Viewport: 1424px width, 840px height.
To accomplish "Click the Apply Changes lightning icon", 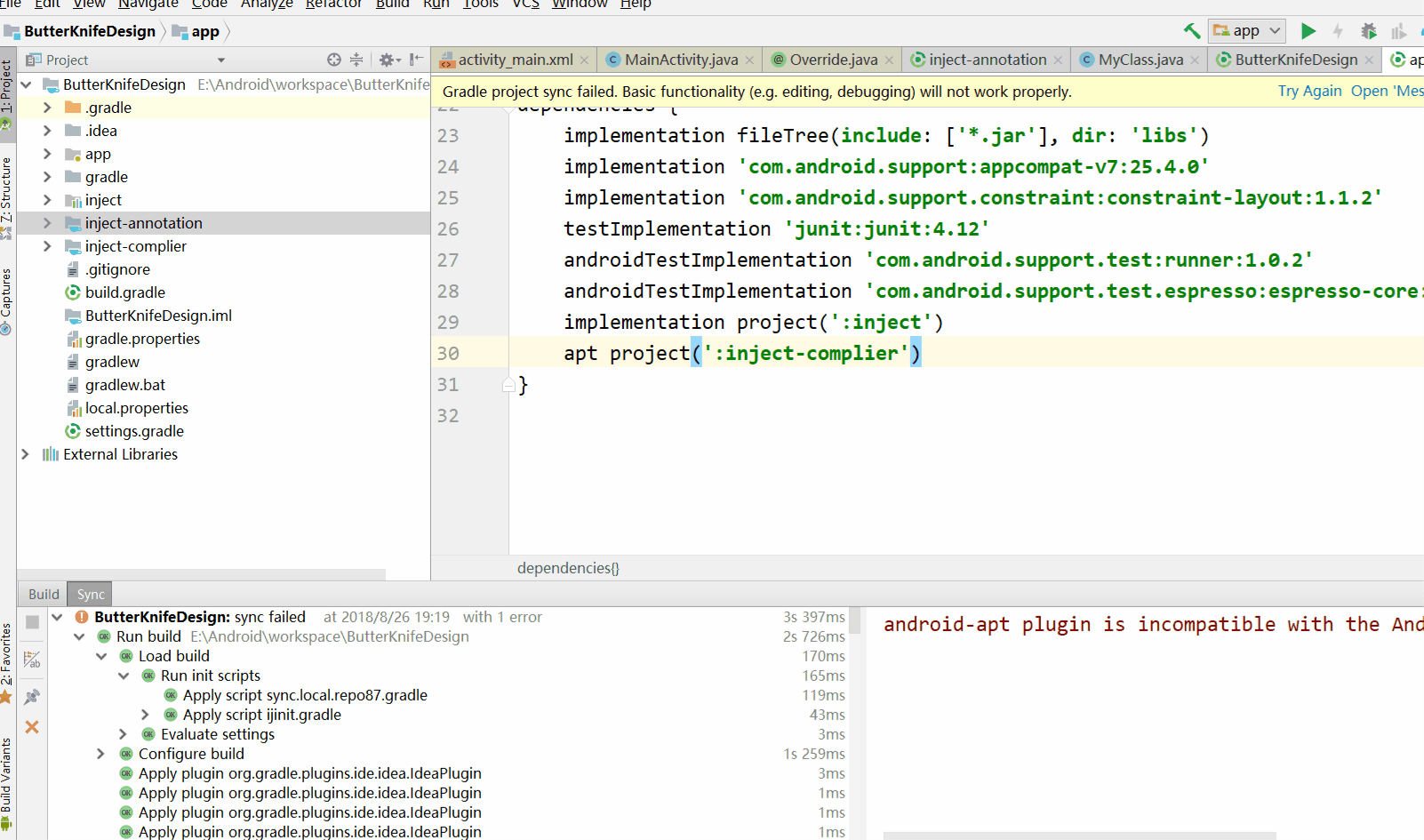I will click(x=1338, y=31).
